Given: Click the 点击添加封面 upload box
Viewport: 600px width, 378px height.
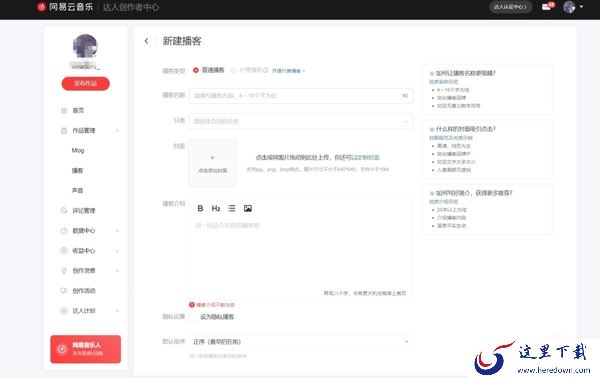Looking at the screenshot, I should pyautogui.click(x=213, y=163).
